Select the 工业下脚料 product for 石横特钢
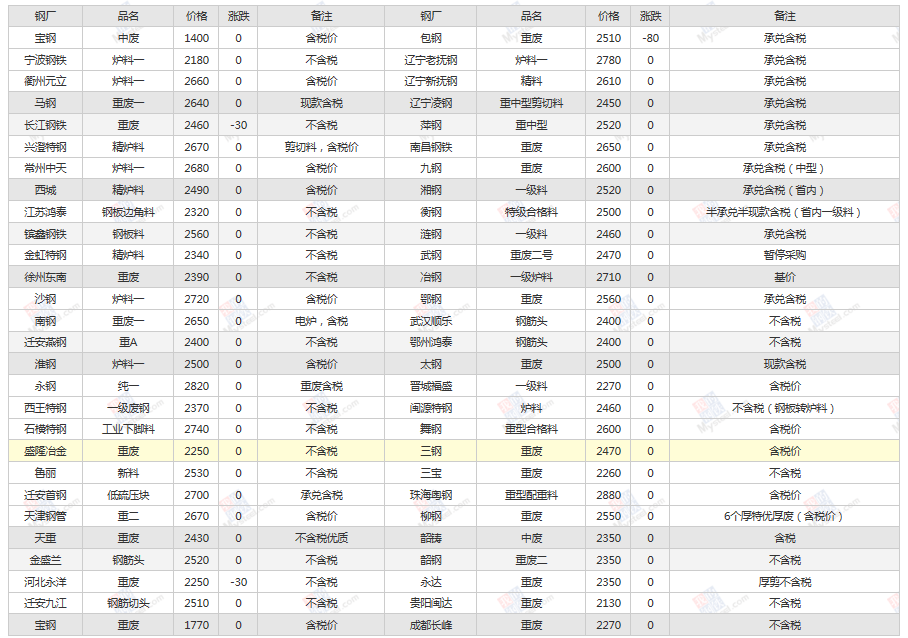The width and height of the screenshot is (908, 638). (x=128, y=429)
